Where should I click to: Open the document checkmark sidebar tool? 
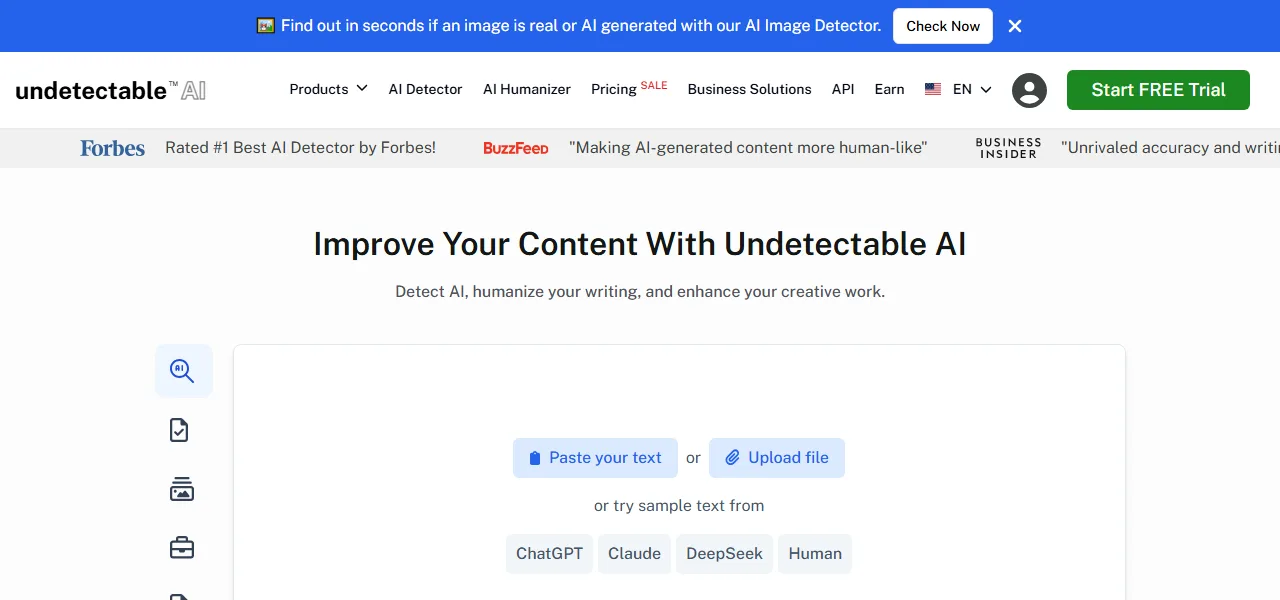pos(180,430)
